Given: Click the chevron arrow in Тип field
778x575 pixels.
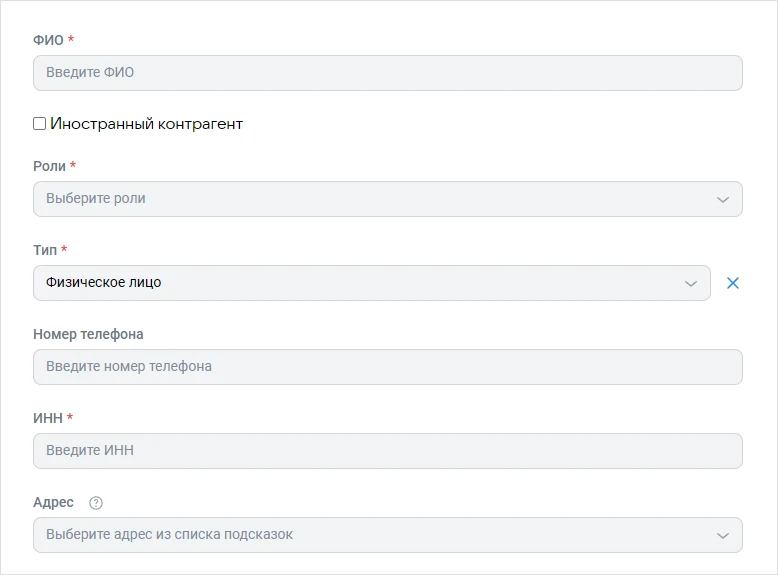Looking at the screenshot, I should click(x=691, y=284).
